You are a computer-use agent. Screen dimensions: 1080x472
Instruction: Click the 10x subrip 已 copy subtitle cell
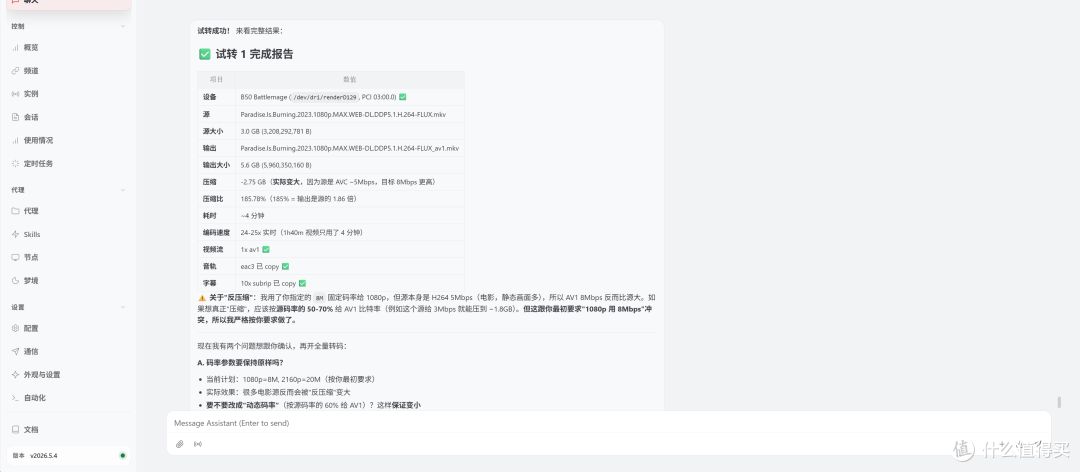350,283
